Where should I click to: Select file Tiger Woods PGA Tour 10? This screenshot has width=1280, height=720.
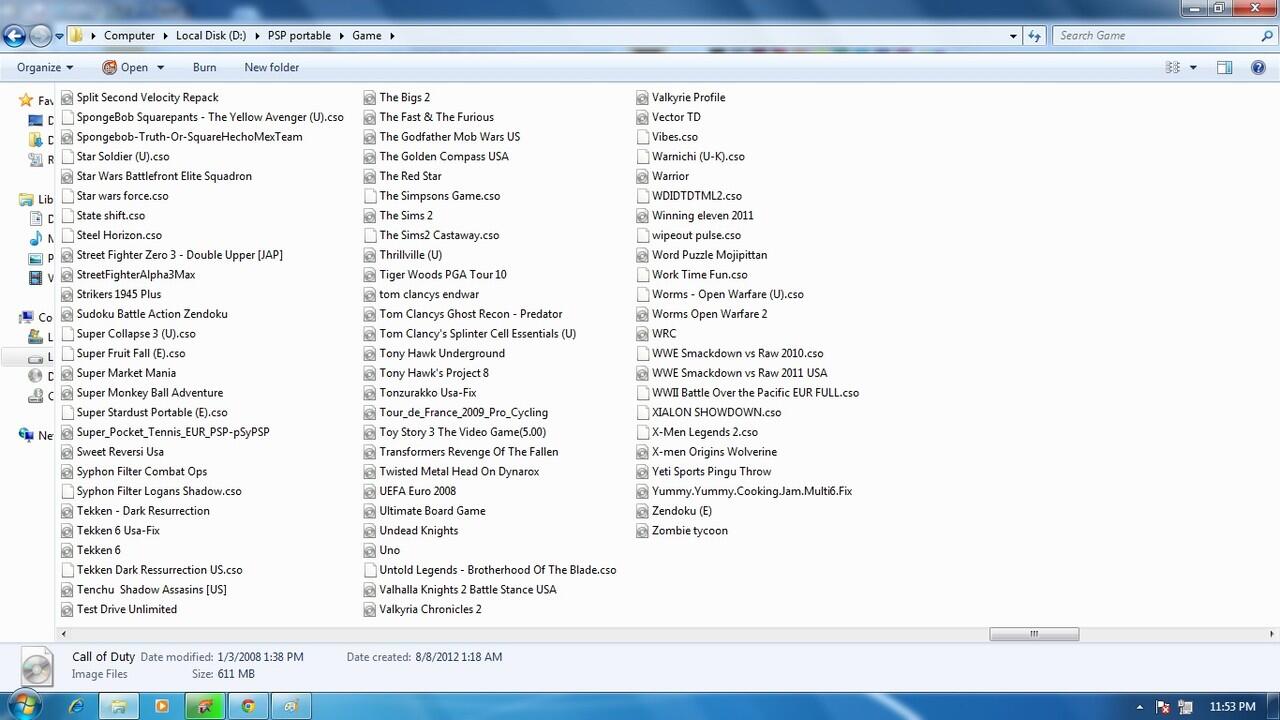(443, 275)
